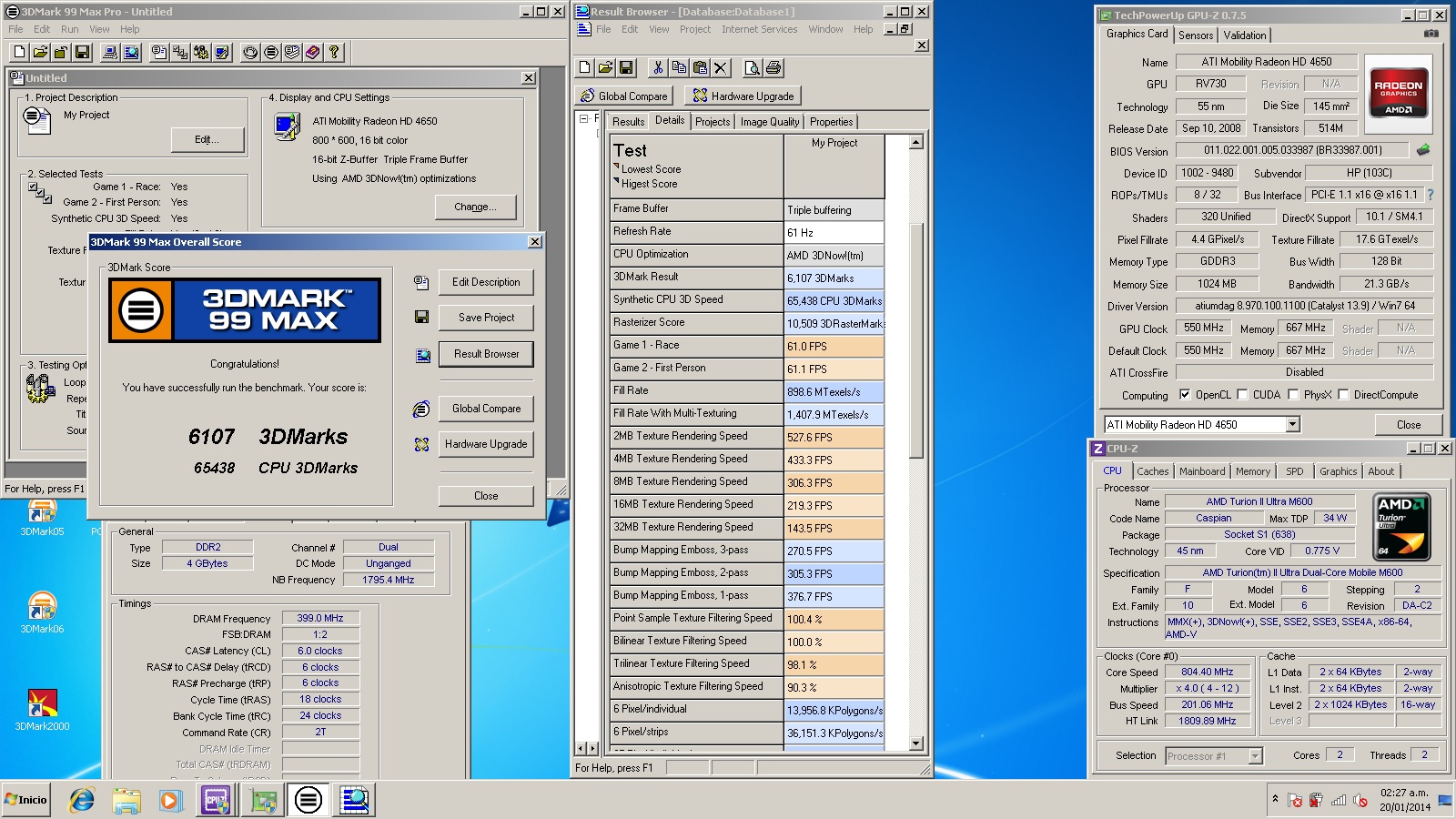Open Caches tab in CPU-Z
Viewport: 1456px width, 819px height.
point(1153,471)
